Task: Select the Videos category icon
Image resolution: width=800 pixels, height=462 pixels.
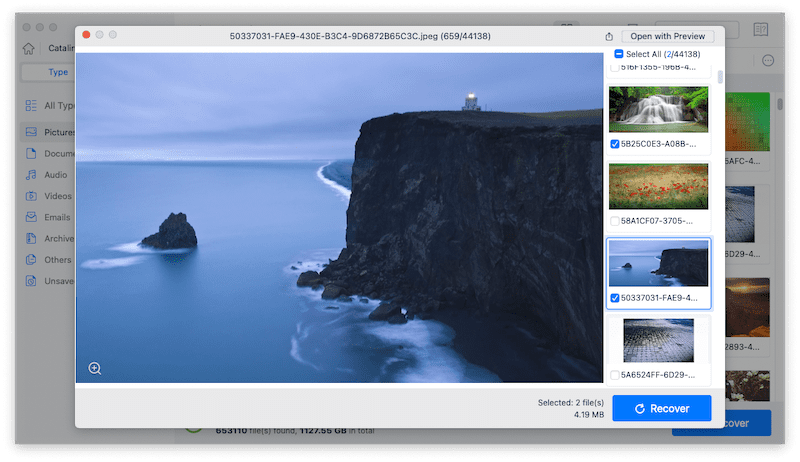Action: click(32, 196)
